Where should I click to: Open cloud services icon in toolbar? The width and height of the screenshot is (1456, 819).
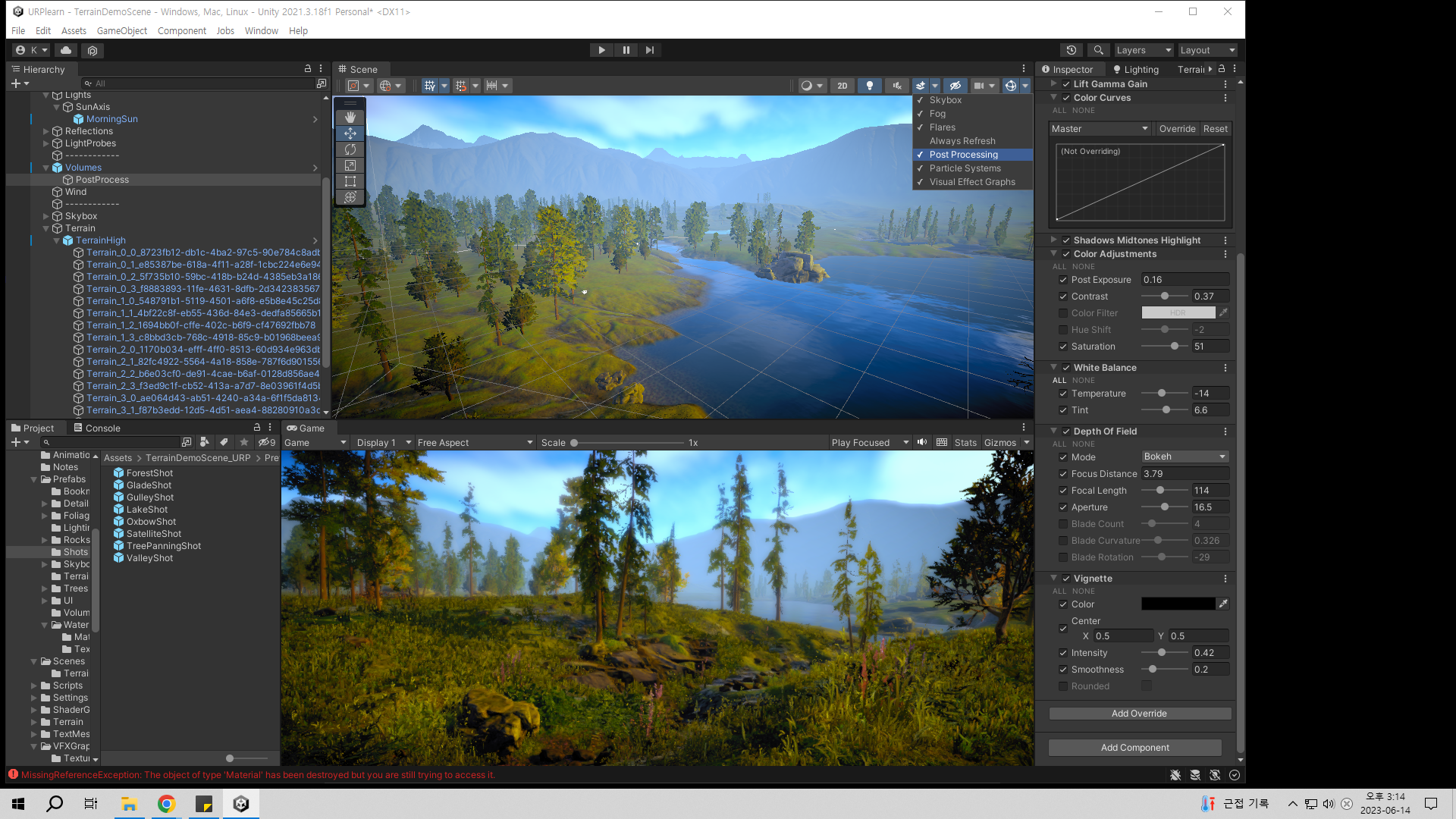pyautogui.click(x=66, y=50)
